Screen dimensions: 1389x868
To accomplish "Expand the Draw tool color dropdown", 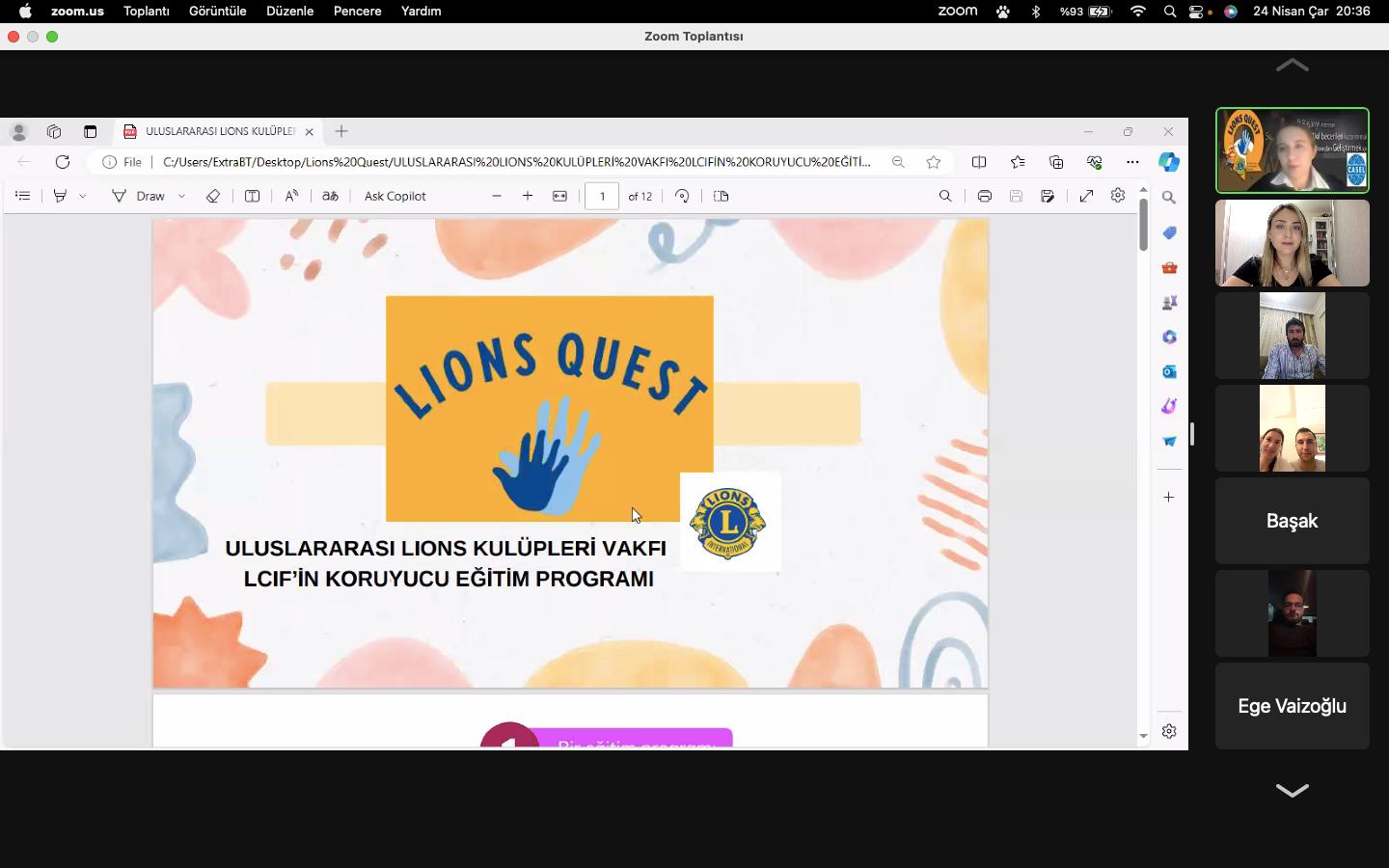I will [x=182, y=196].
